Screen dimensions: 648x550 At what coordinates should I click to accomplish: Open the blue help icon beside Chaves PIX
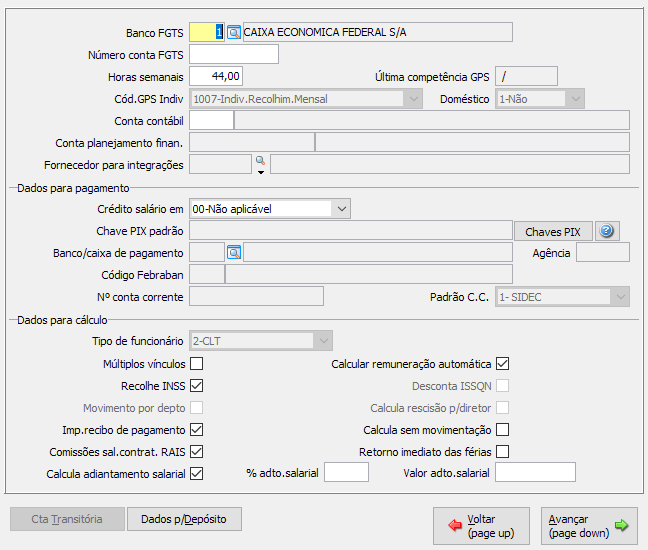click(x=608, y=231)
